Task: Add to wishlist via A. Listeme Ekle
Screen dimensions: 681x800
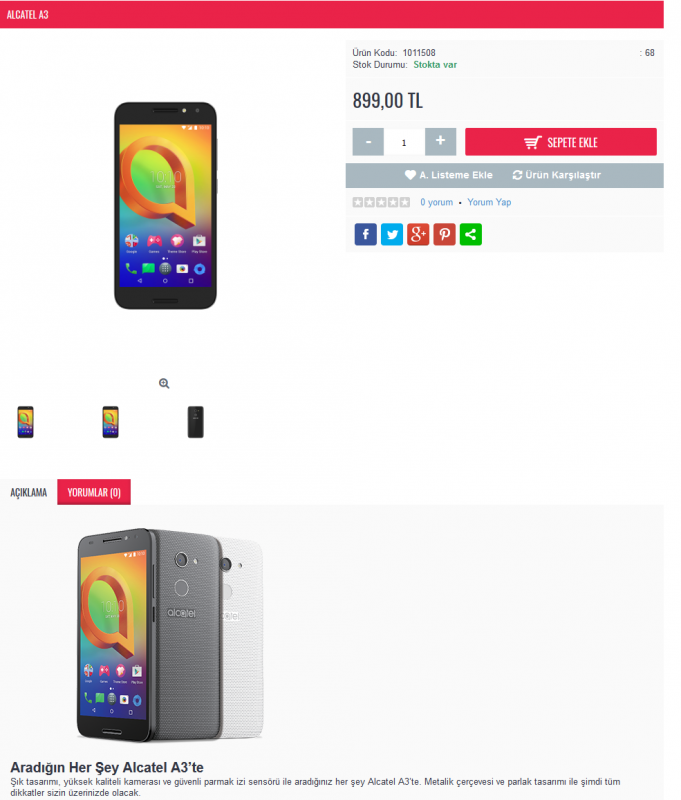Action: (449, 175)
